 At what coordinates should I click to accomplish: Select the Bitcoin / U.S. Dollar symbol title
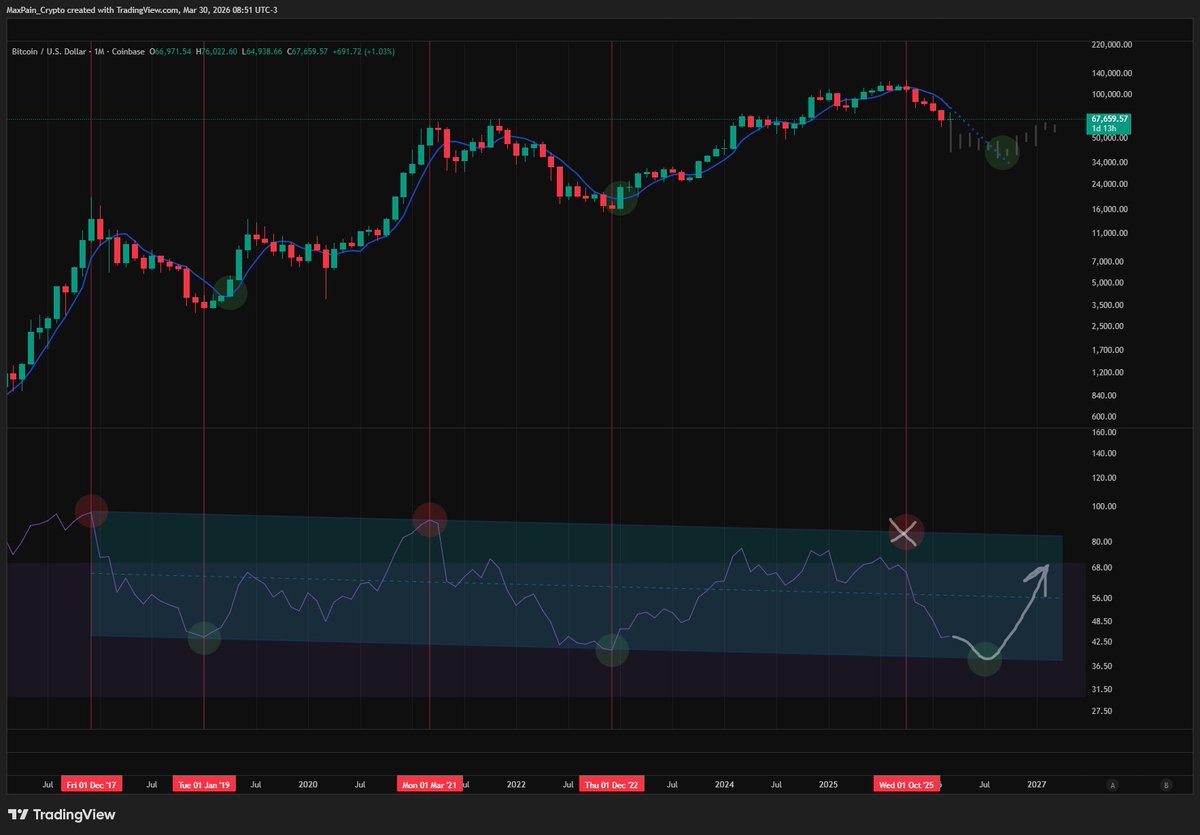tap(49, 50)
